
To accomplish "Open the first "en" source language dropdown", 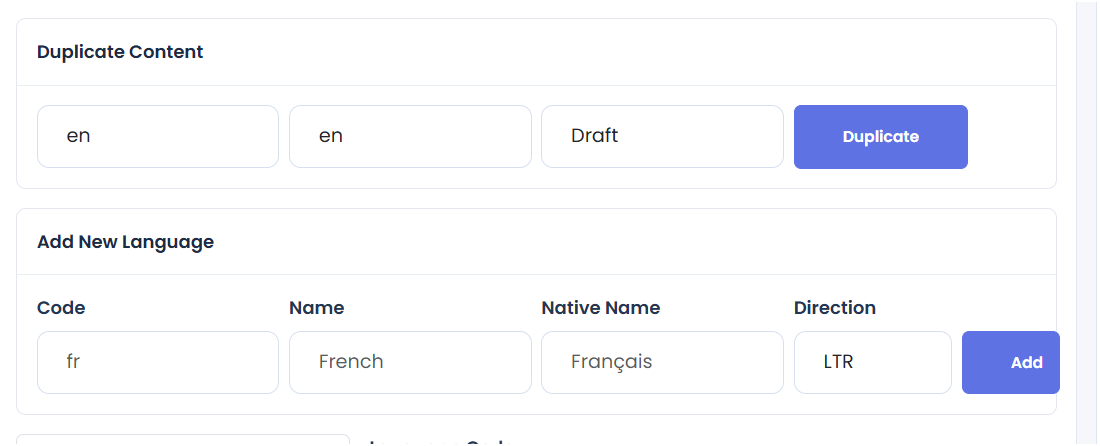I will tap(158, 137).
